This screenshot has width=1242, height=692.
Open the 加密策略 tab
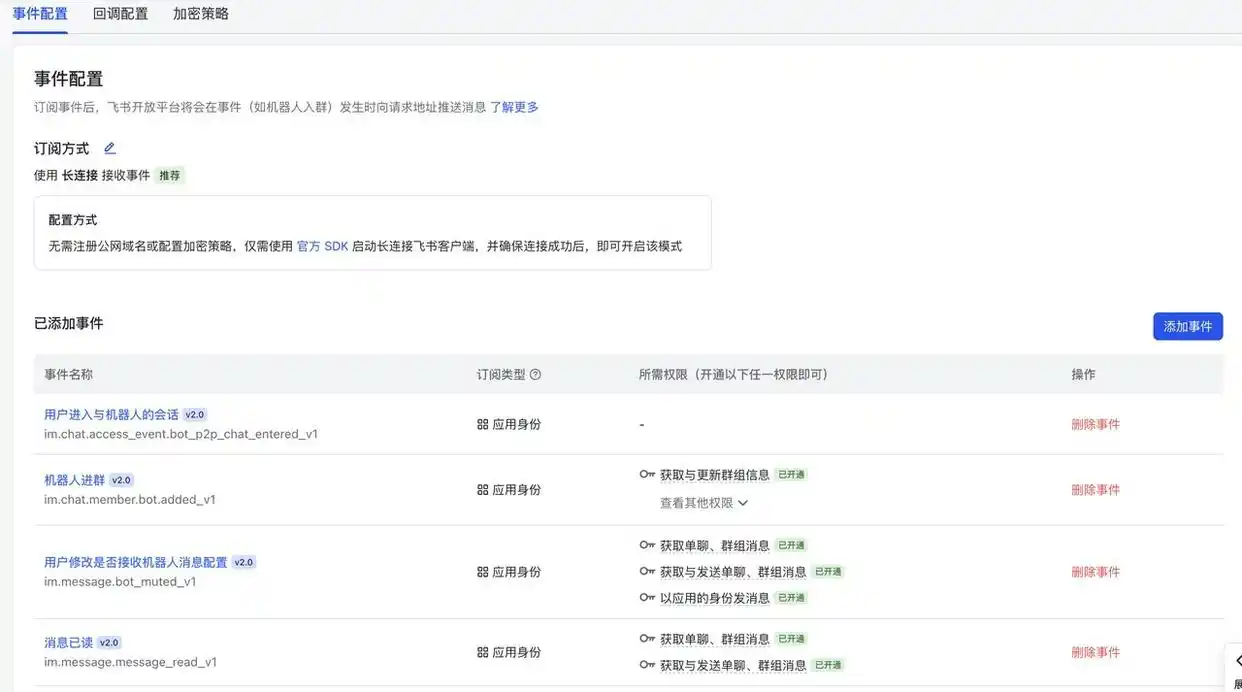pos(201,14)
